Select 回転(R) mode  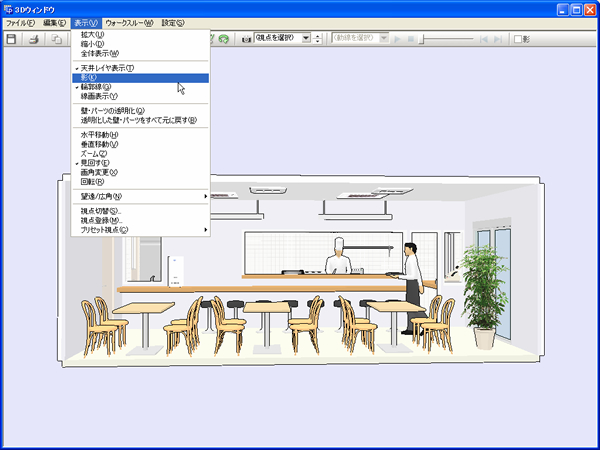[140, 182]
